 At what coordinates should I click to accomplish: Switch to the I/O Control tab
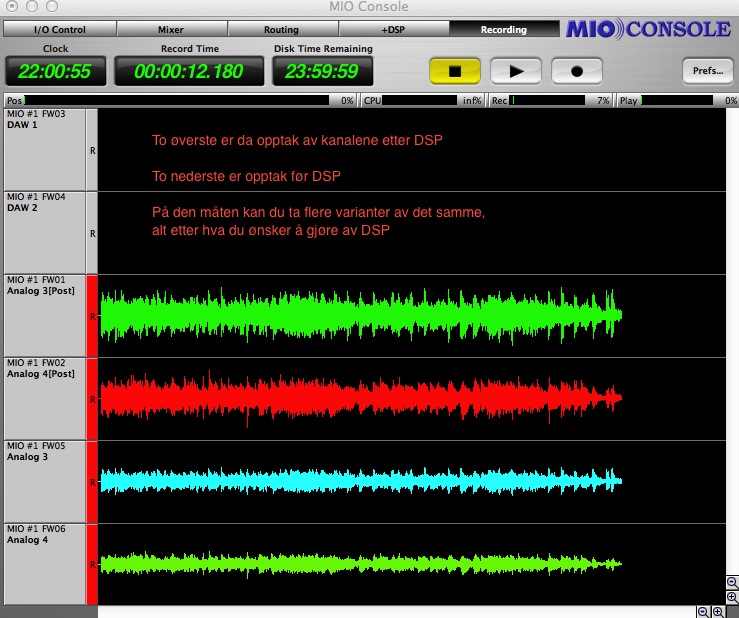click(x=60, y=29)
